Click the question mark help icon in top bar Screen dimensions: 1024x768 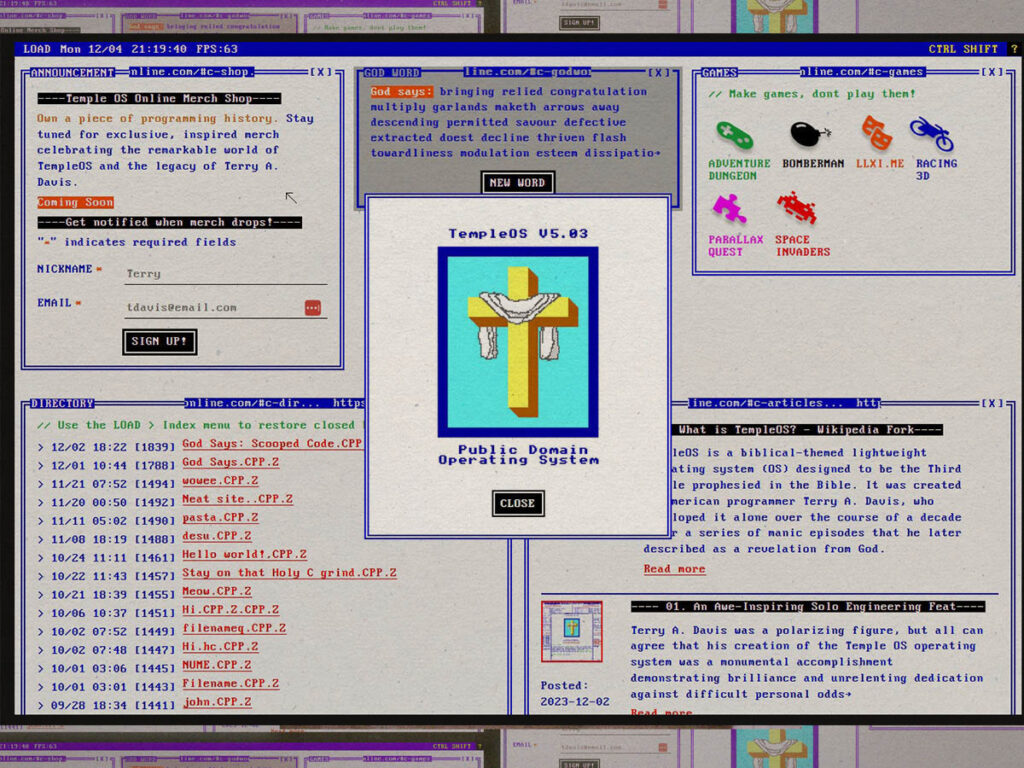coord(1014,49)
